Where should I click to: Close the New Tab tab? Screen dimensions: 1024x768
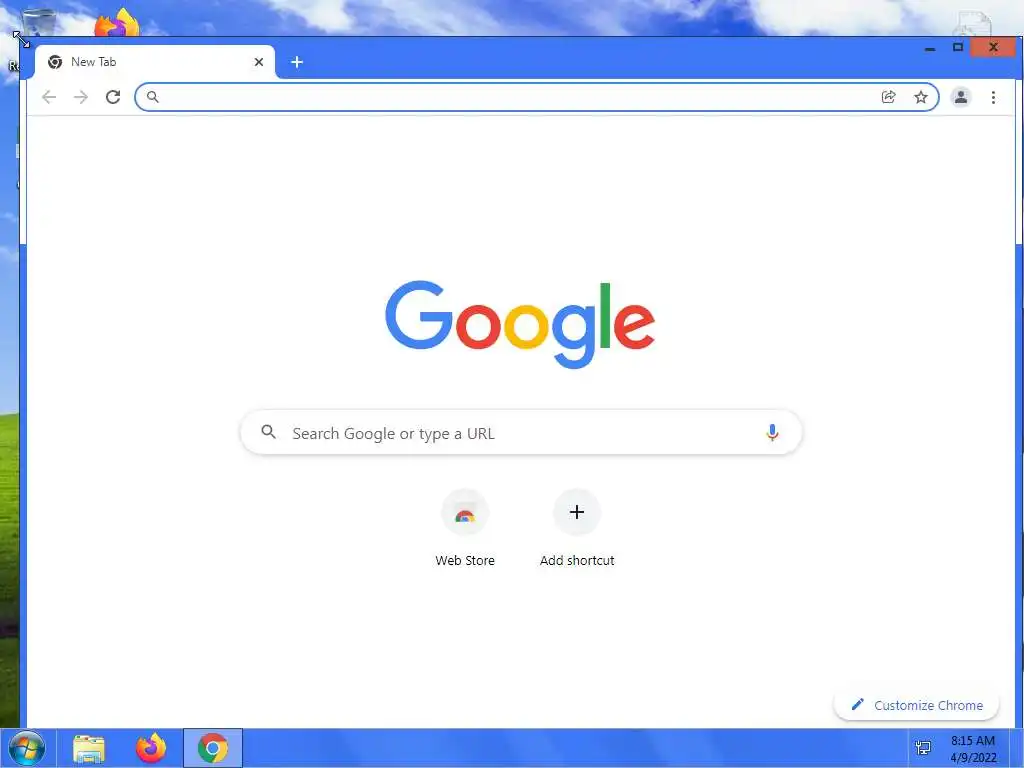[259, 62]
